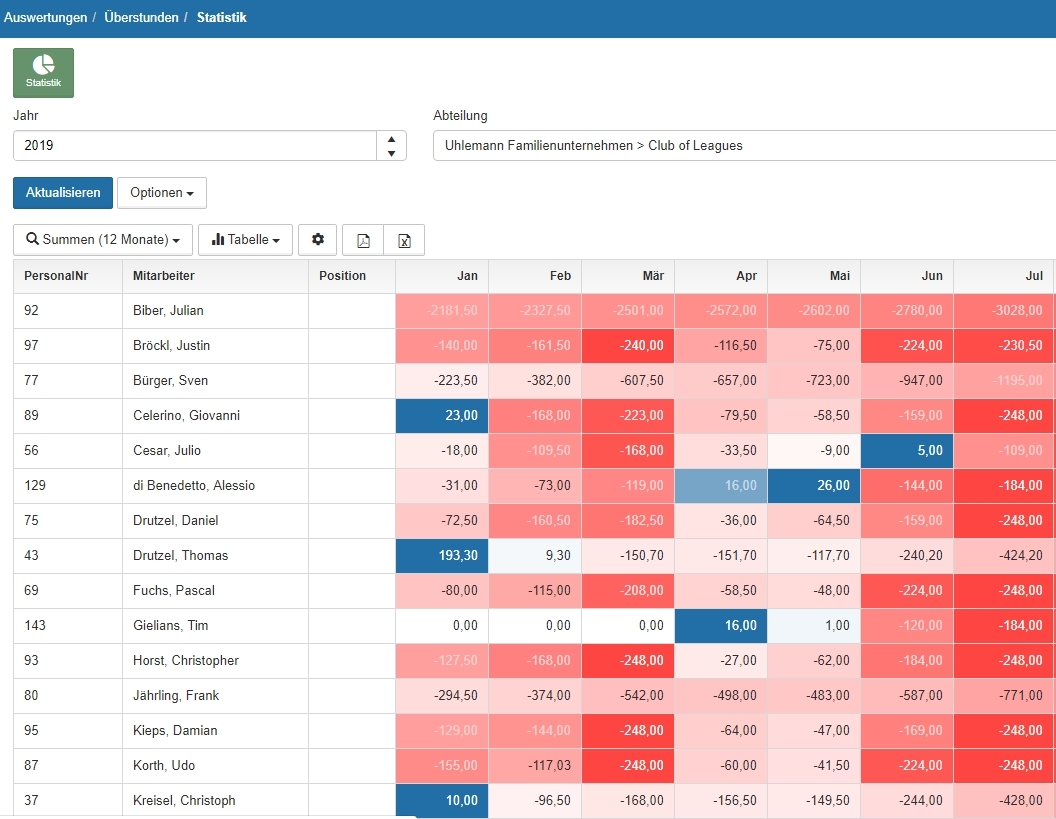Screen dimensions: 1056x819
Task: Export the table to Excel
Action: coord(404,240)
